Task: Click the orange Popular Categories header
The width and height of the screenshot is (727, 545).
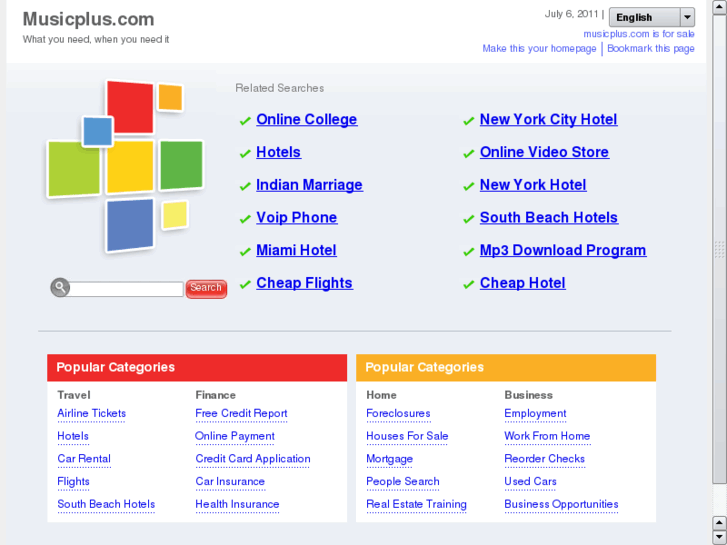Action: (506, 367)
